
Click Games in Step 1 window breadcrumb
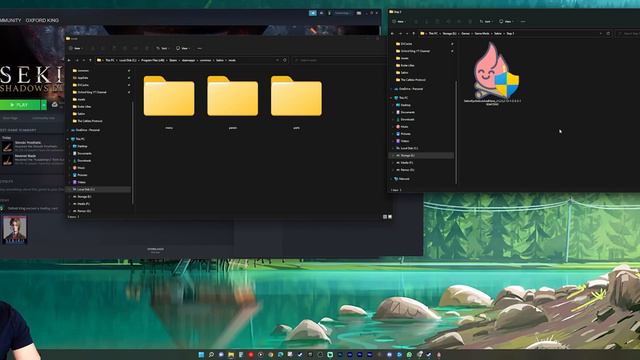[x=465, y=33]
